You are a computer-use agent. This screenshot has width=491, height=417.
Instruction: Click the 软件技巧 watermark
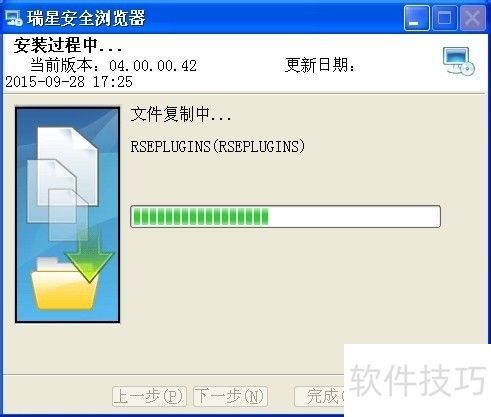(418, 380)
